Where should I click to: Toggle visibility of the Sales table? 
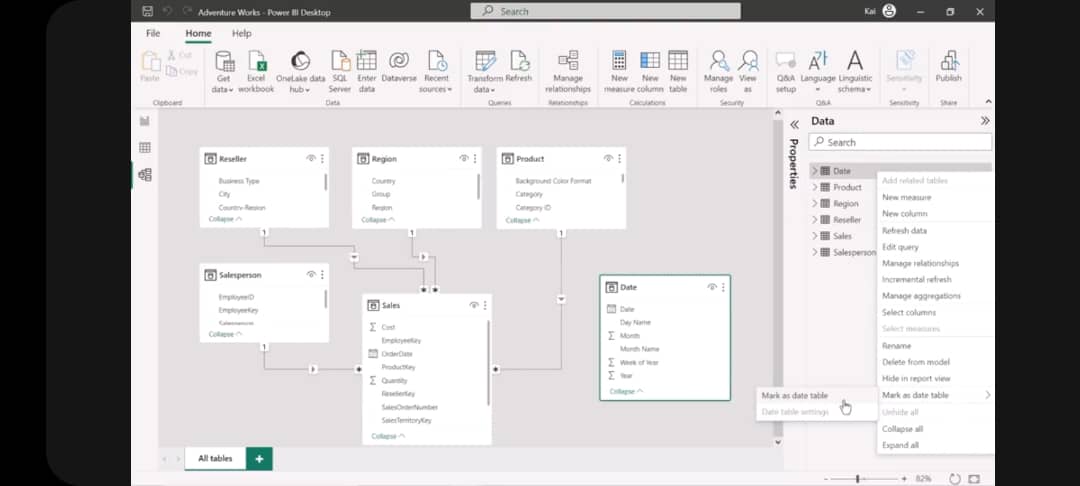(474, 305)
